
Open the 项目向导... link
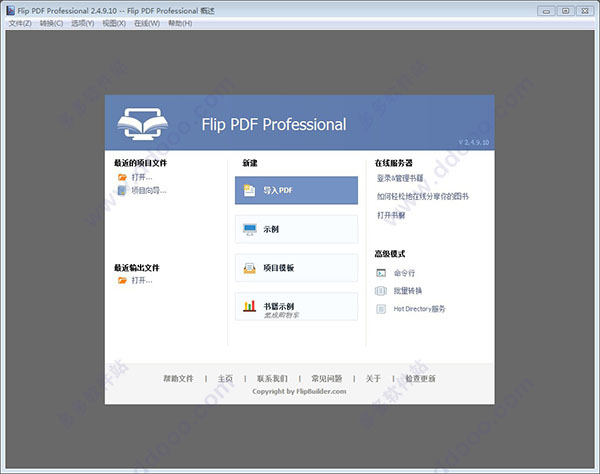(149, 190)
